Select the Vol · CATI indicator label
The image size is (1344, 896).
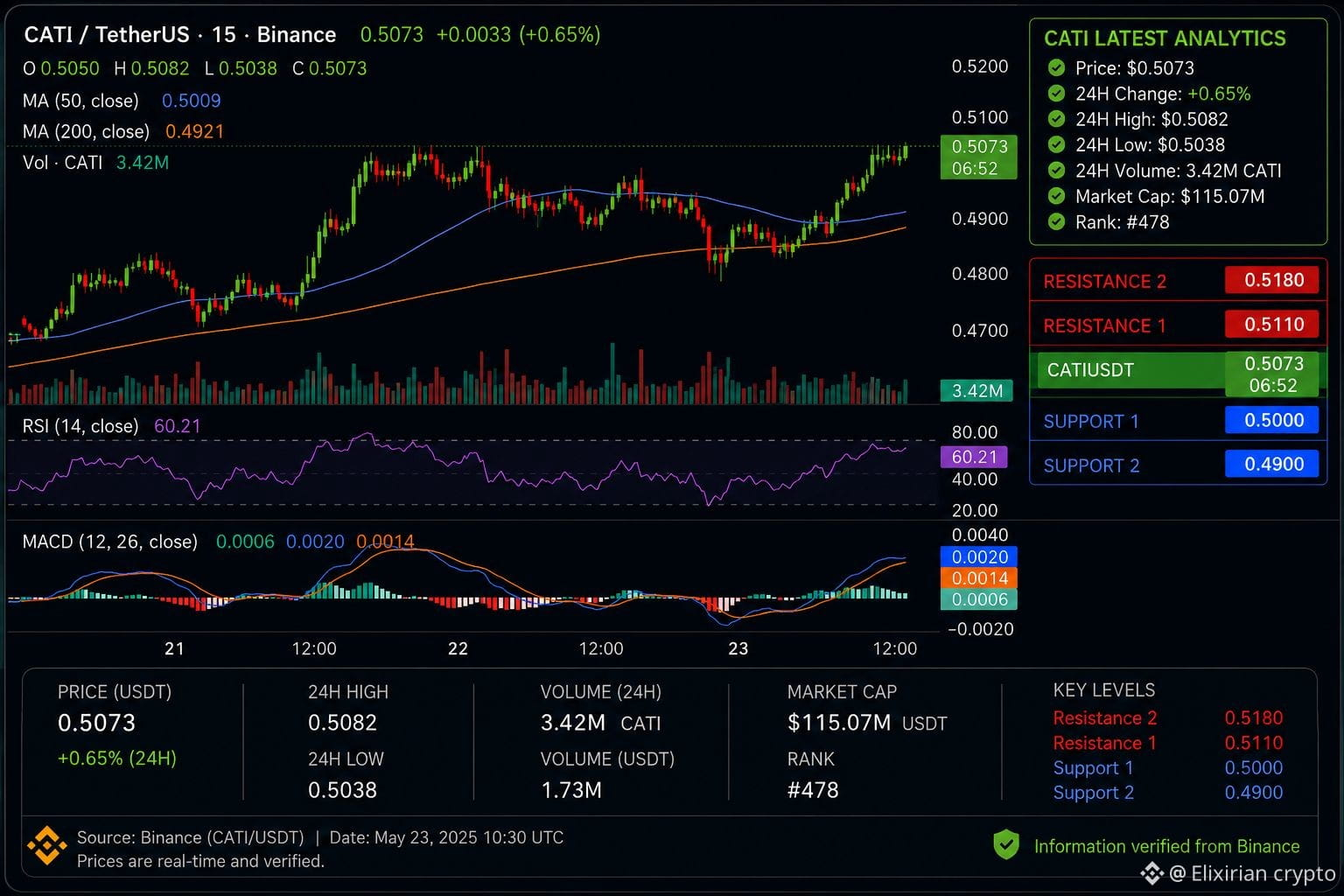(62, 163)
